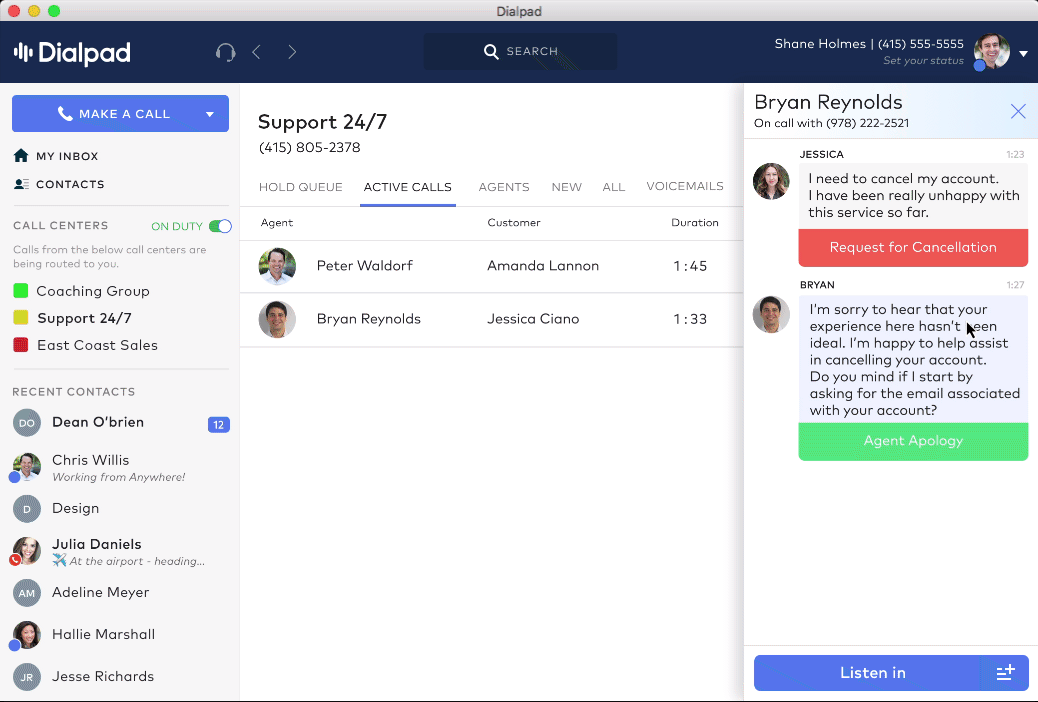Open Julia Daniels contact avatar
Viewport: 1038px width, 702px height.
pos(26,551)
